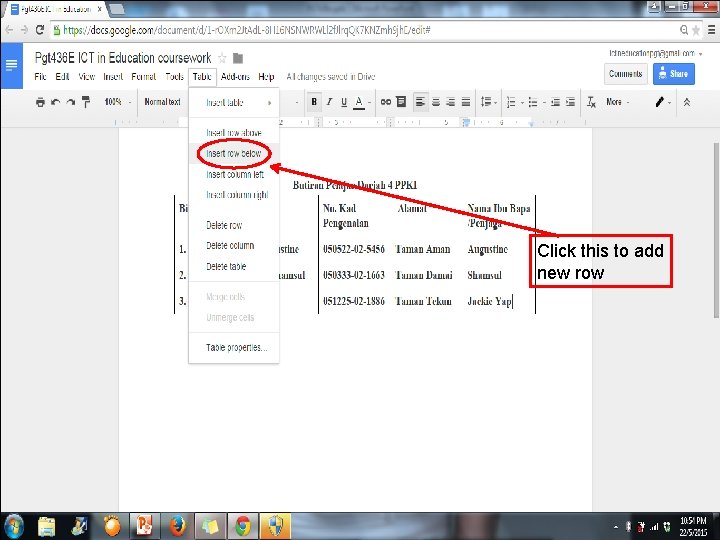The width and height of the screenshot is (720, 540).
Task: Add a comment from toolbar icon
Action: [401, 101]
